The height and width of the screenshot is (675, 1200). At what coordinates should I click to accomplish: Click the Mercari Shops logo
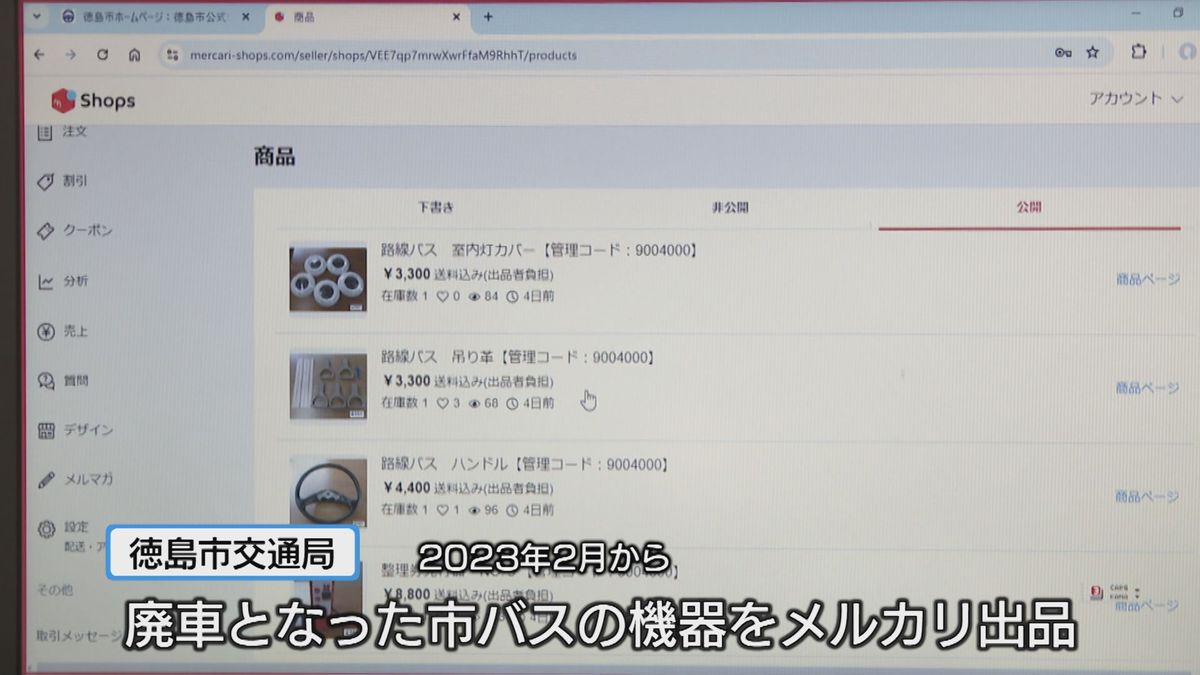click(x=93, y=100)
